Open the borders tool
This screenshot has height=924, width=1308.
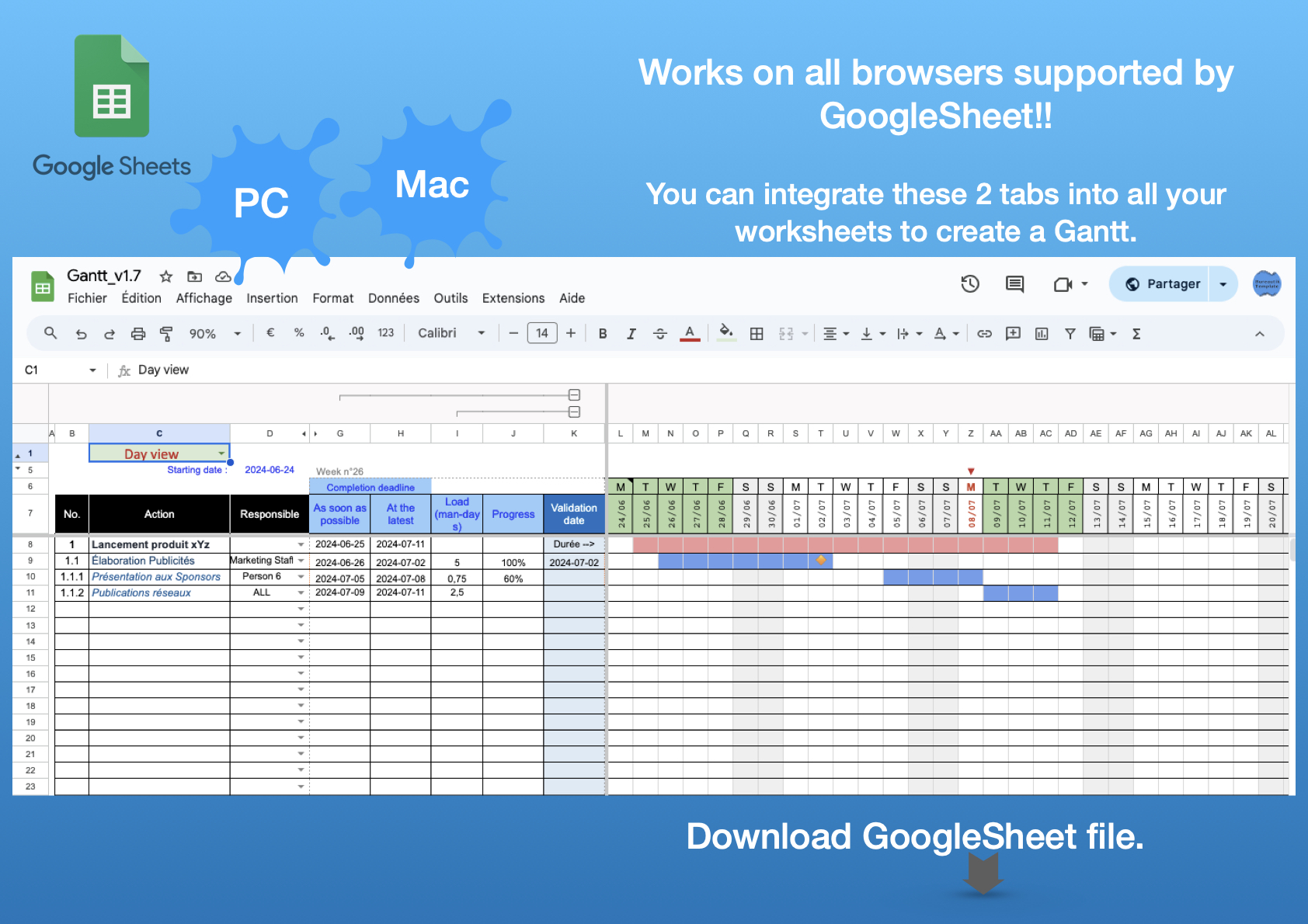756,333
